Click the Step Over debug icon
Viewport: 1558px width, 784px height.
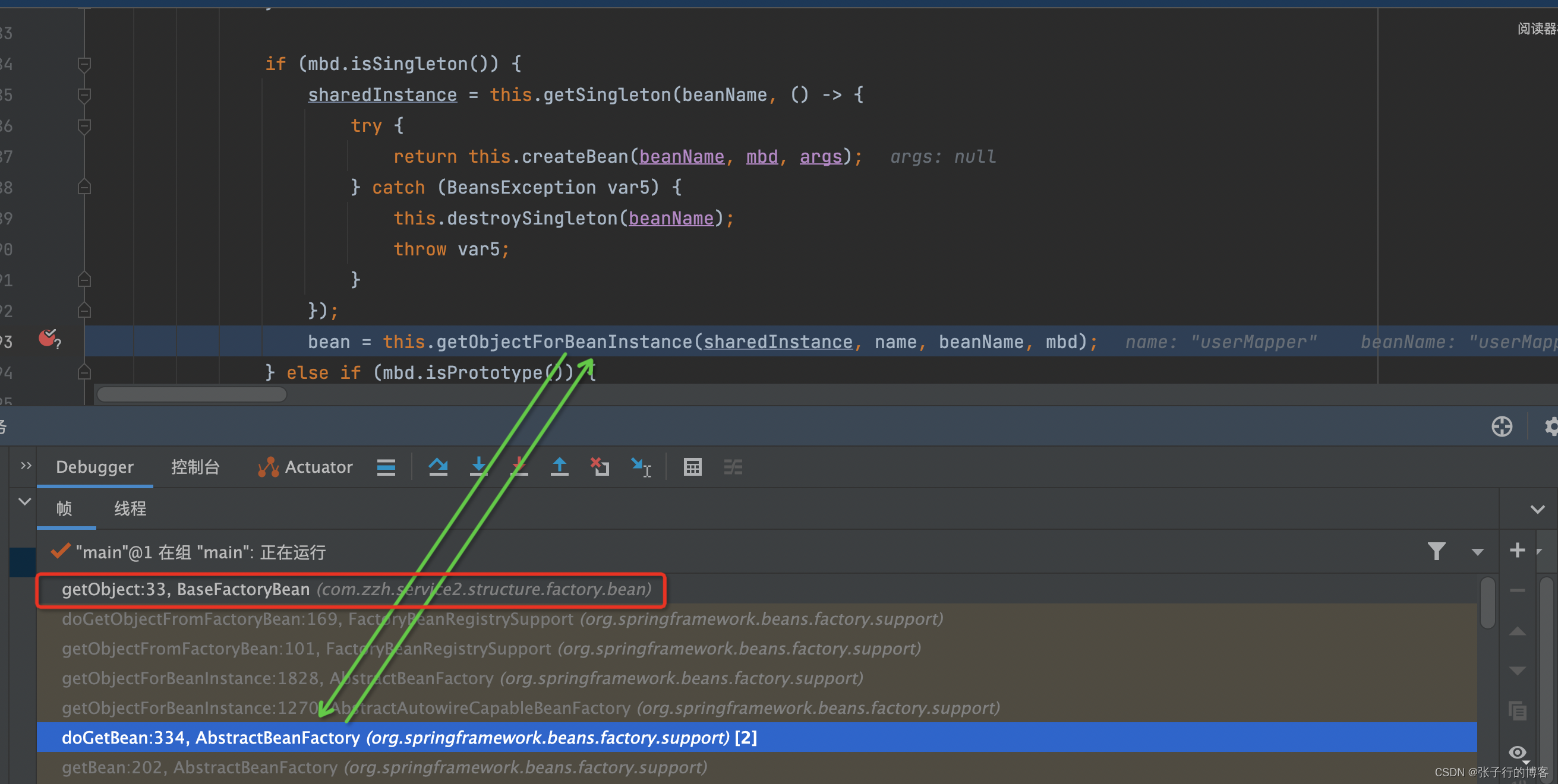coord(438,467)
